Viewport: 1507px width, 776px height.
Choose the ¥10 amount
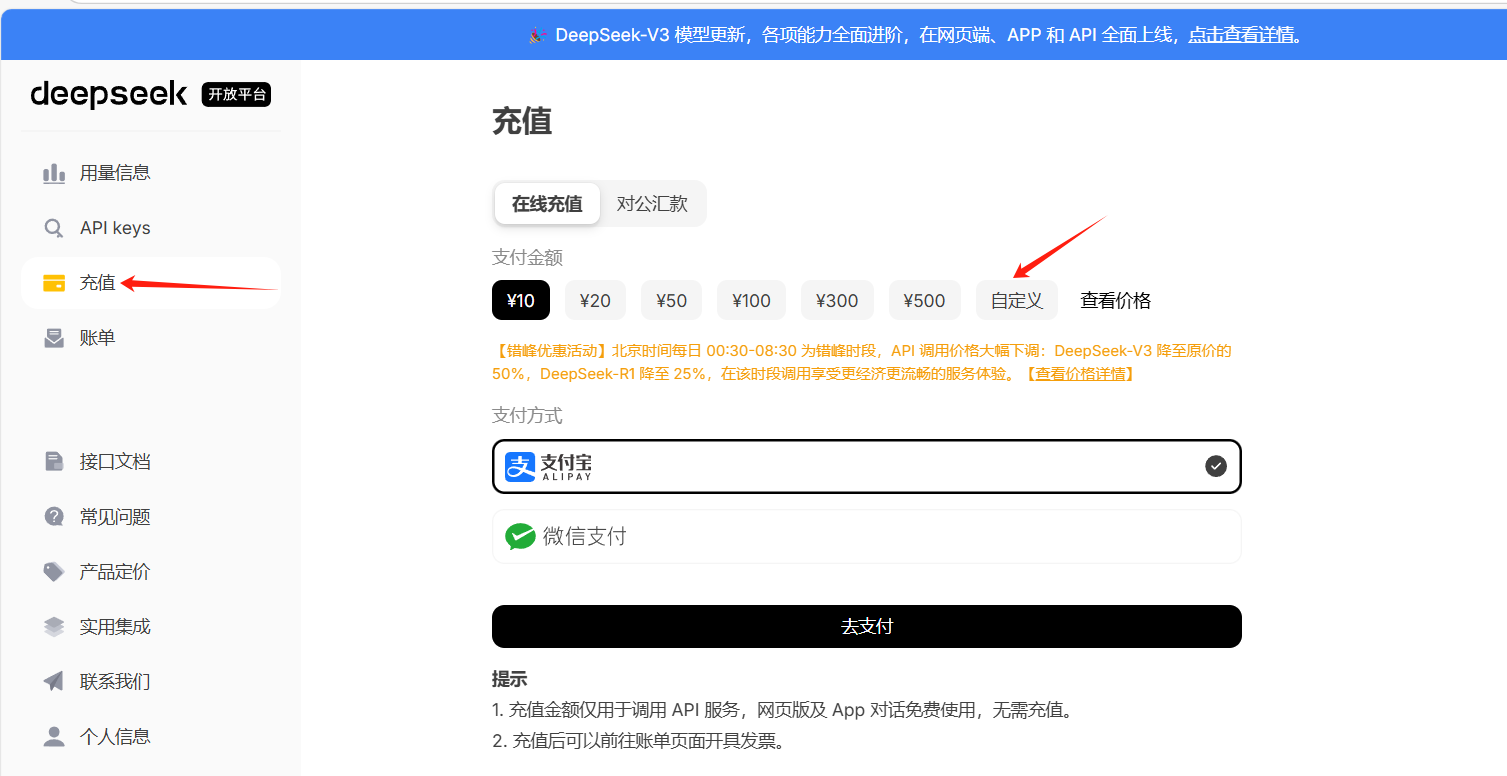521,301
